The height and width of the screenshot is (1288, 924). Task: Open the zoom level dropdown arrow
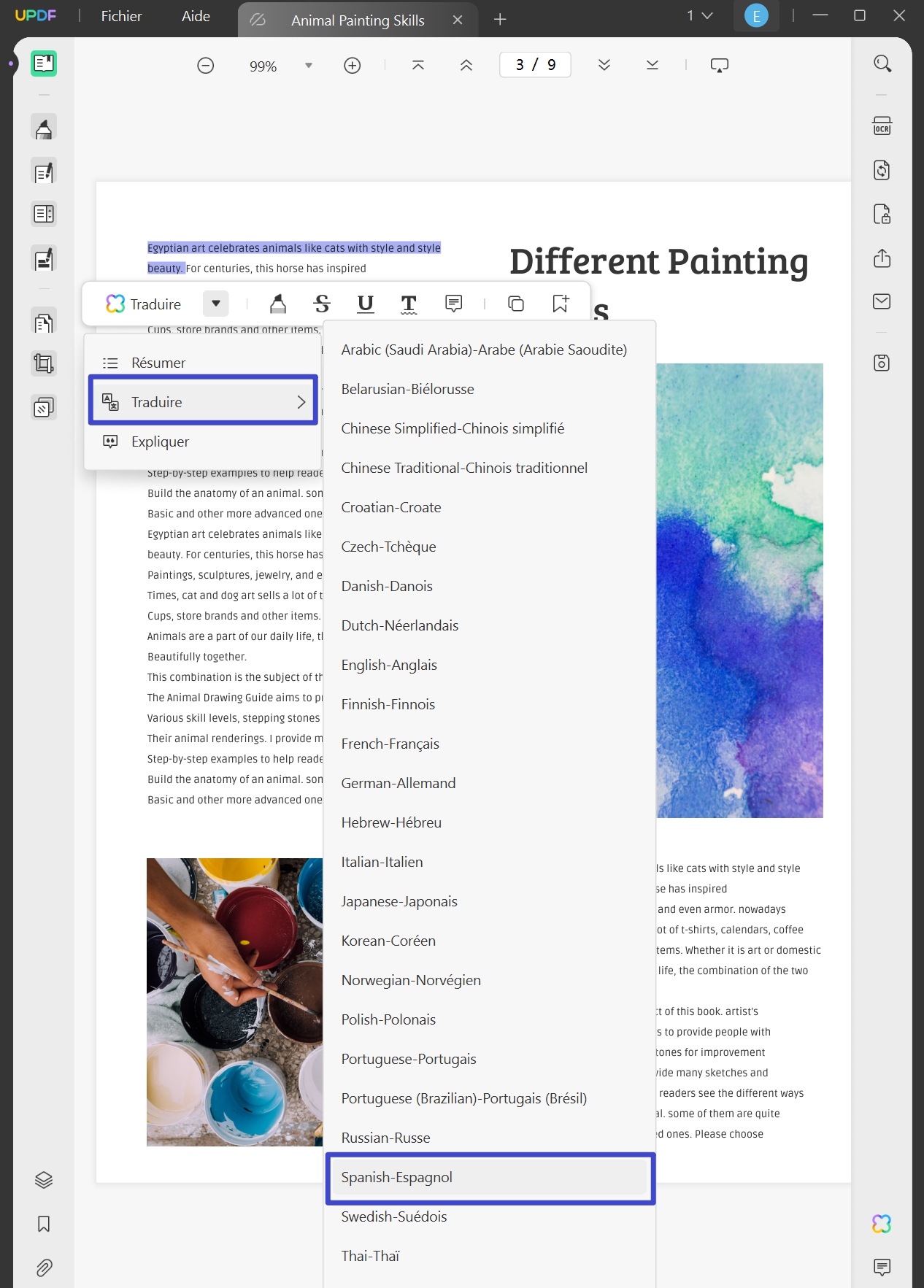(x=309, y=66)
